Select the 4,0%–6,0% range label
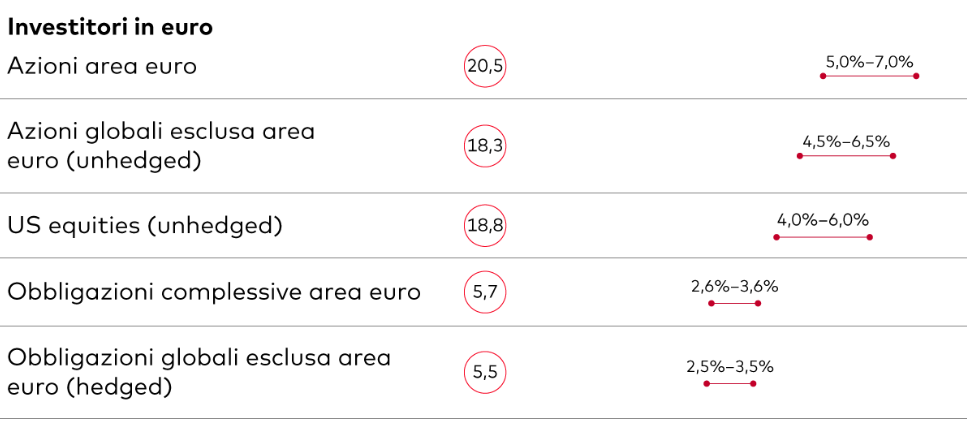Image resolution: width=967 pixels, height=427 pixels. pos(823,220)
